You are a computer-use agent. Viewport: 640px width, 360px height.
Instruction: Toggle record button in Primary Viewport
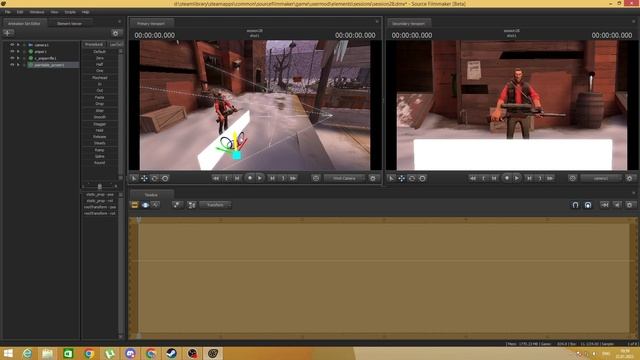250,178
